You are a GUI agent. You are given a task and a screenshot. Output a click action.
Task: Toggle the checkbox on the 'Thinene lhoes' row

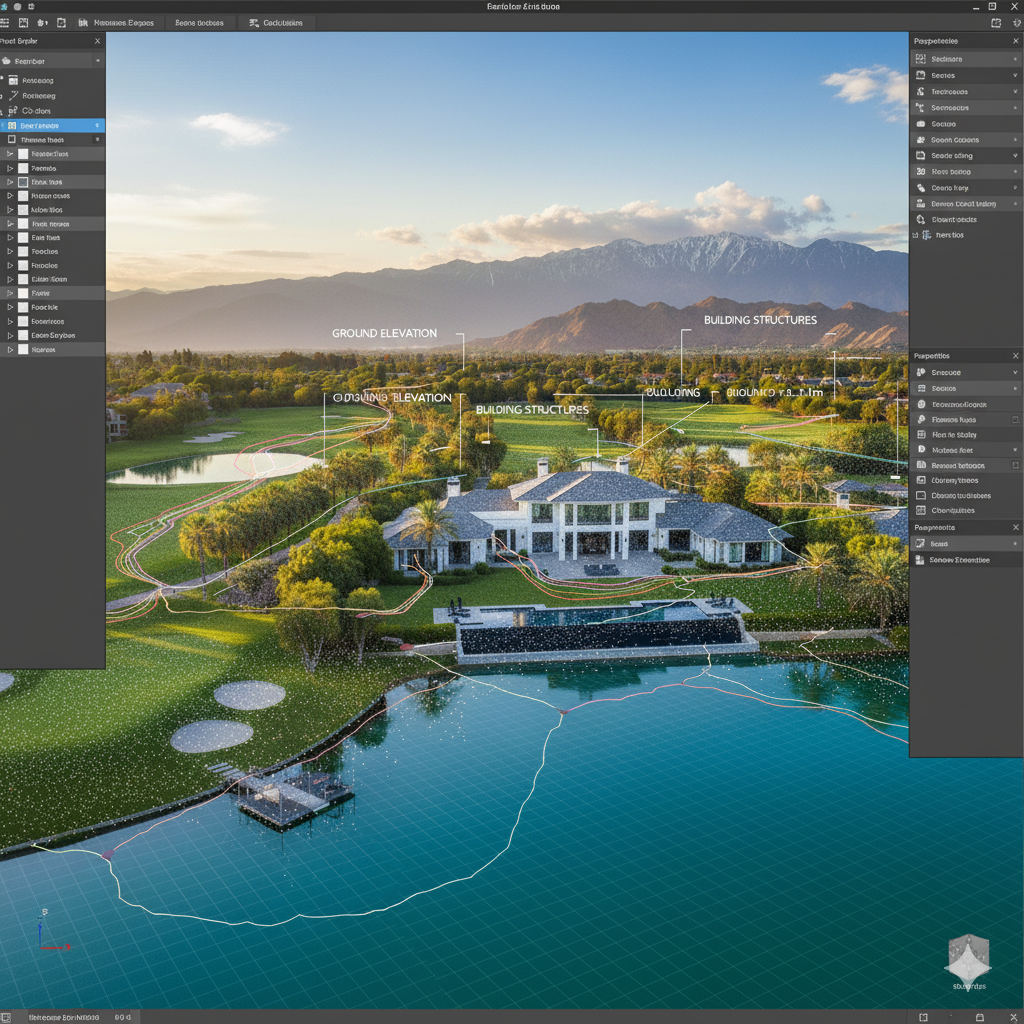click(12, 140)
